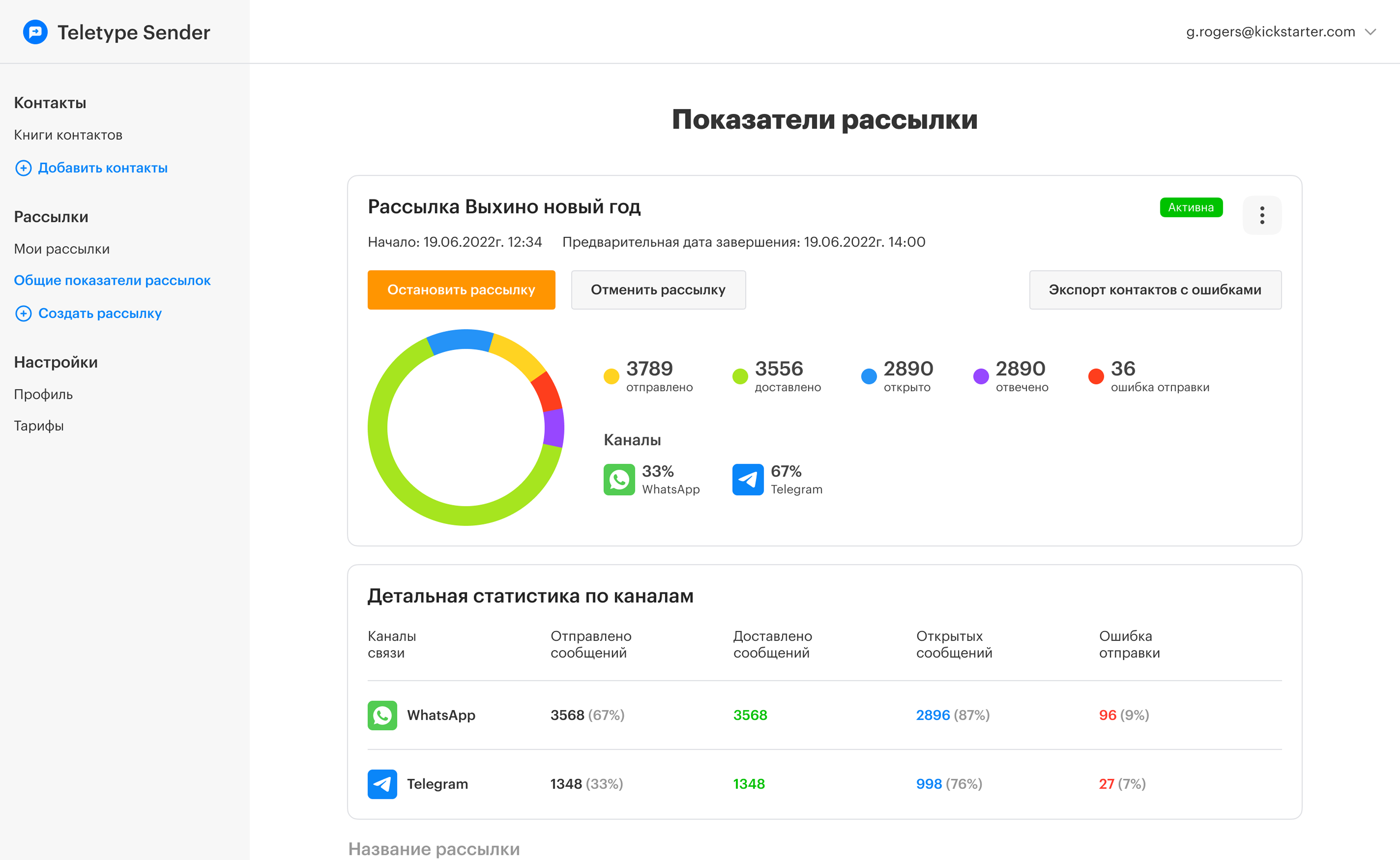This screenshot has height=860, width=1400.
Task: Open the three-dot options menu for the mailing
Action: click(x=1262, y=215)
